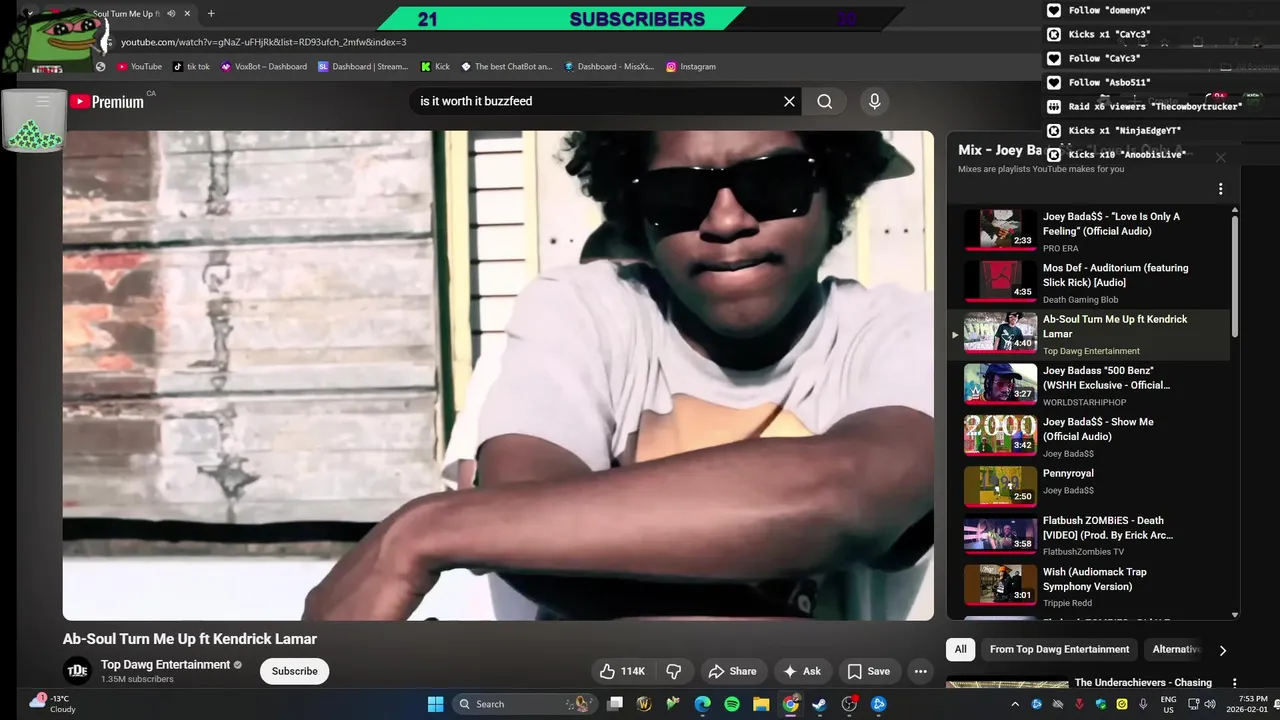Close the Mix playlist panel
The height and width of the screenshot is (720, 1280).
click(1220, 157)
